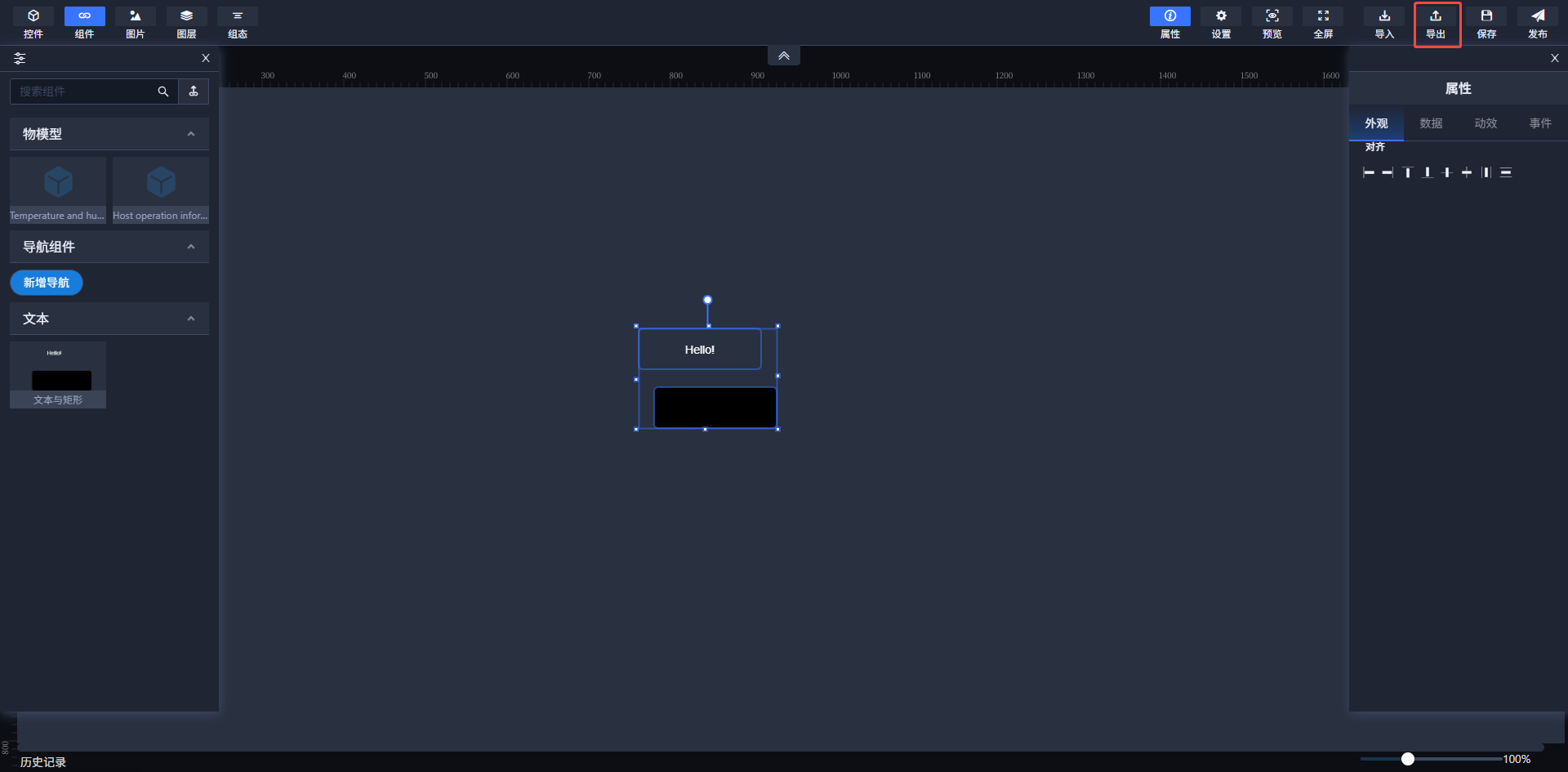
Task: Click the 发布 publish button
Action: click(x=1538, y=23)
